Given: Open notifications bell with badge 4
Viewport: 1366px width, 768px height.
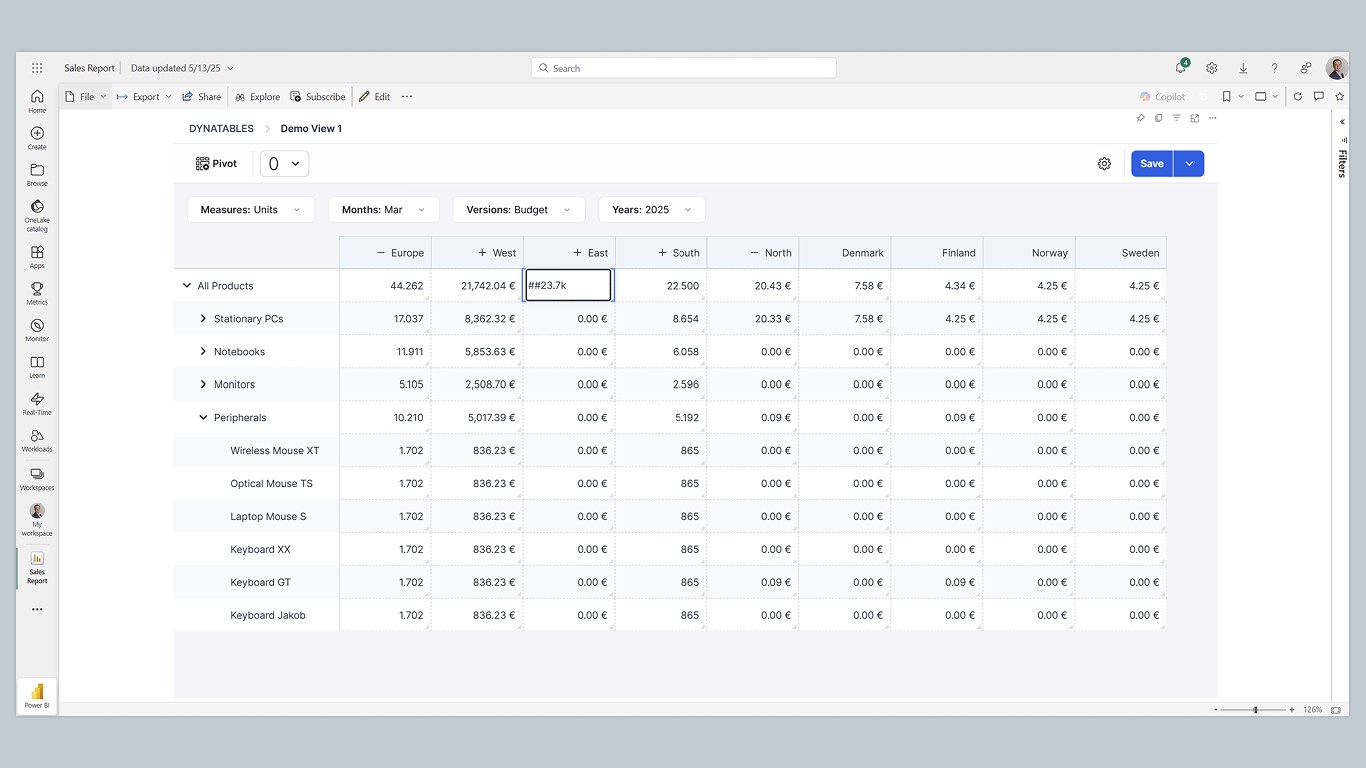Looking at the screenshot, I should 1181,68.
